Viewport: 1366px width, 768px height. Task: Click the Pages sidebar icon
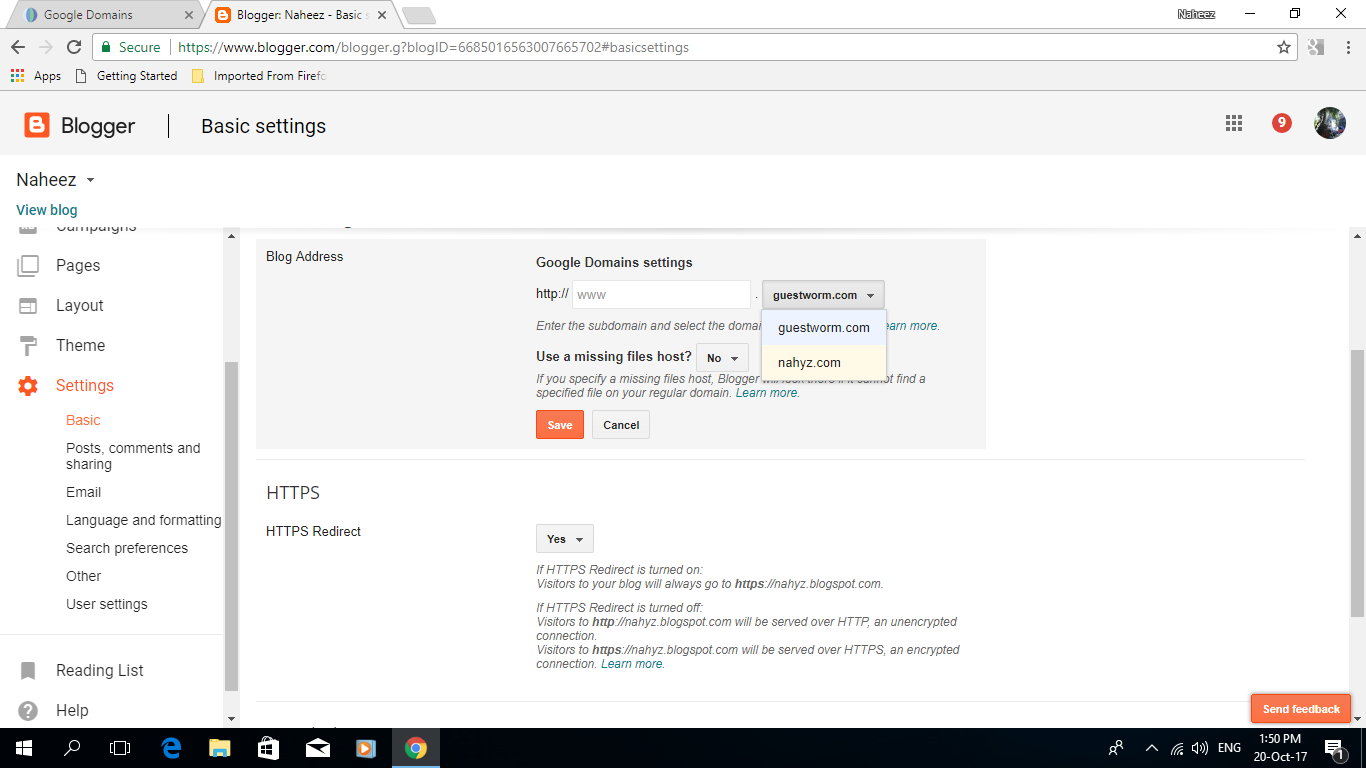(x=28, y=265)
